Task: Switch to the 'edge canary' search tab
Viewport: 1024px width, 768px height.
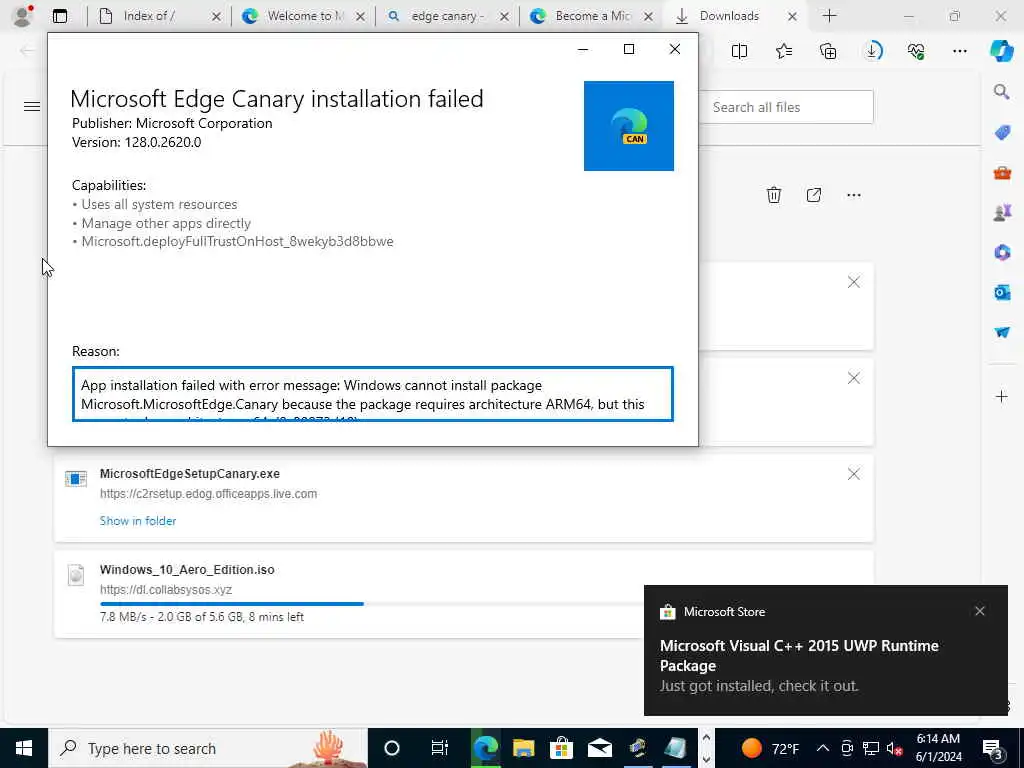Action: [447, 16]
